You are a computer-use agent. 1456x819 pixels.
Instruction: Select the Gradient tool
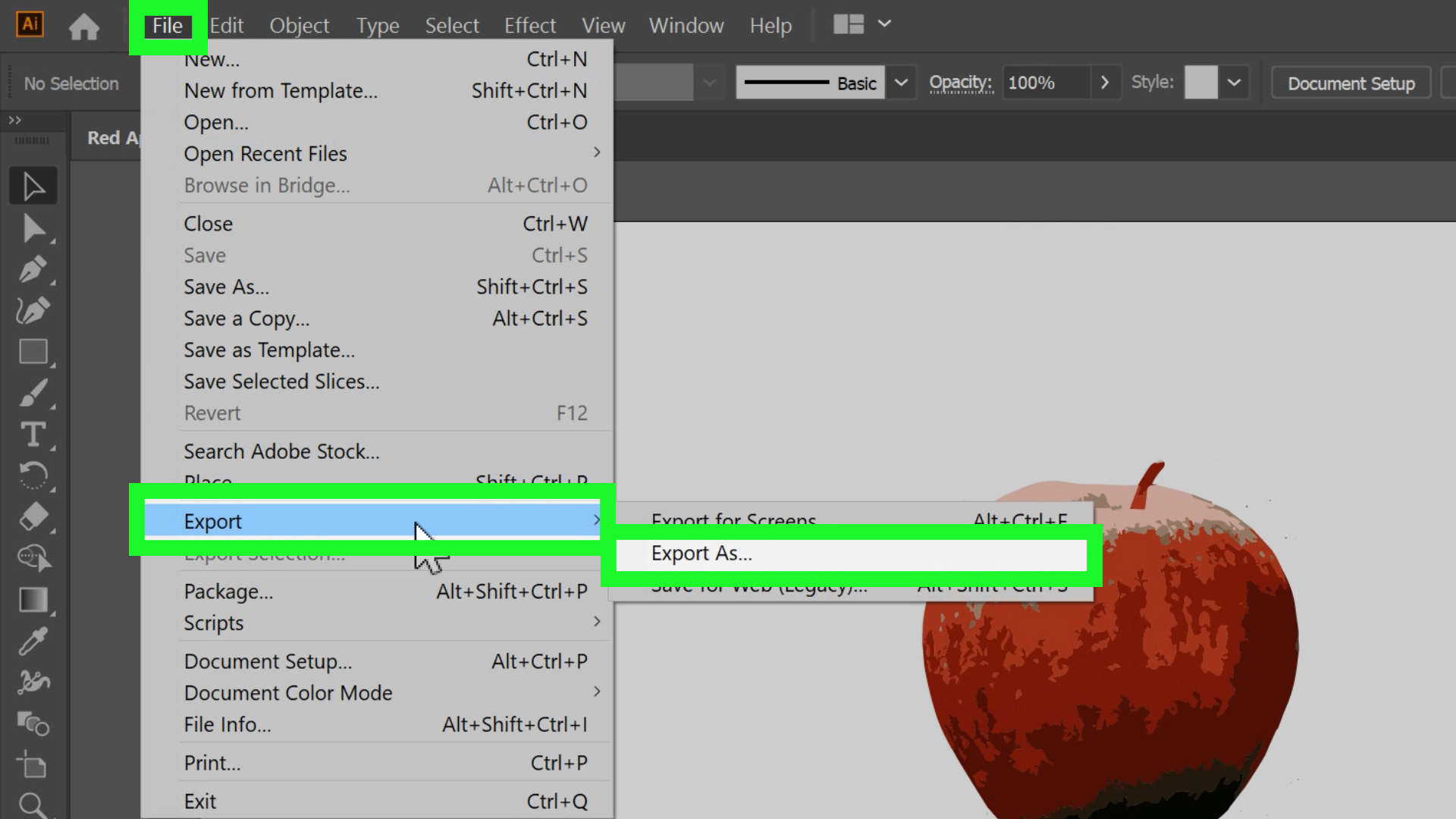[x=33, y=600]
